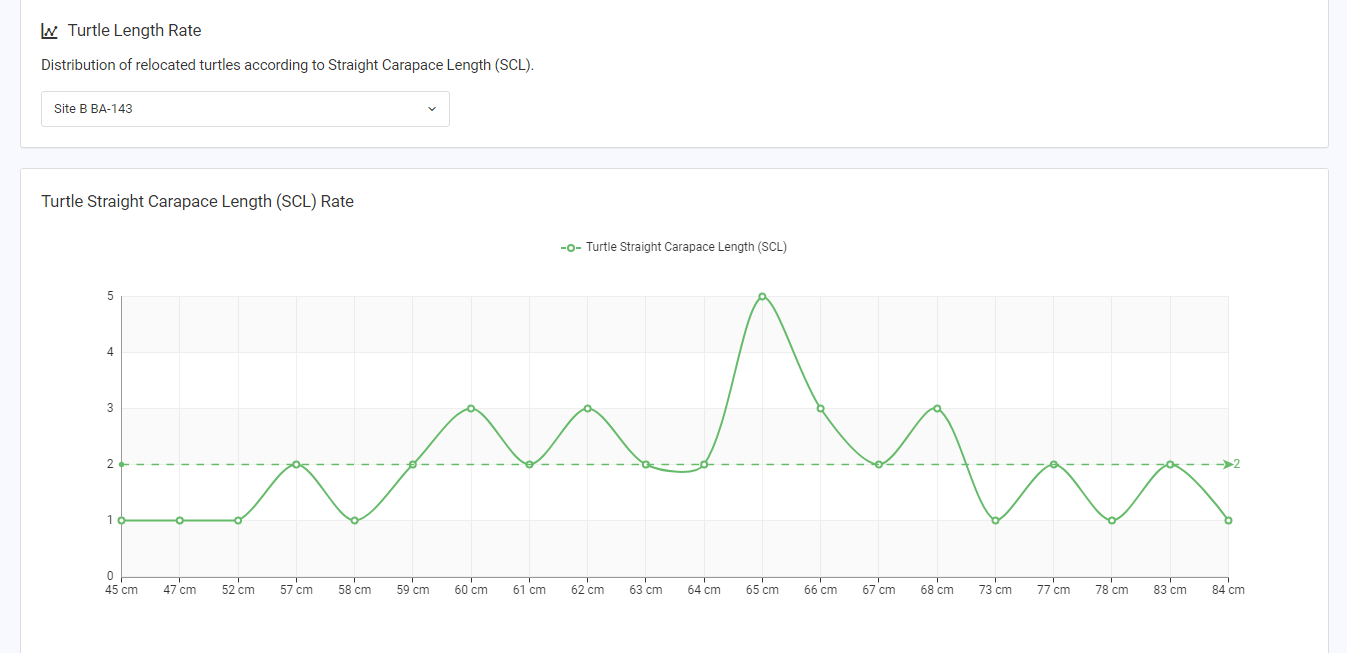
Task: Select the data point at 73 cm
Action: [x=995, y=520]
